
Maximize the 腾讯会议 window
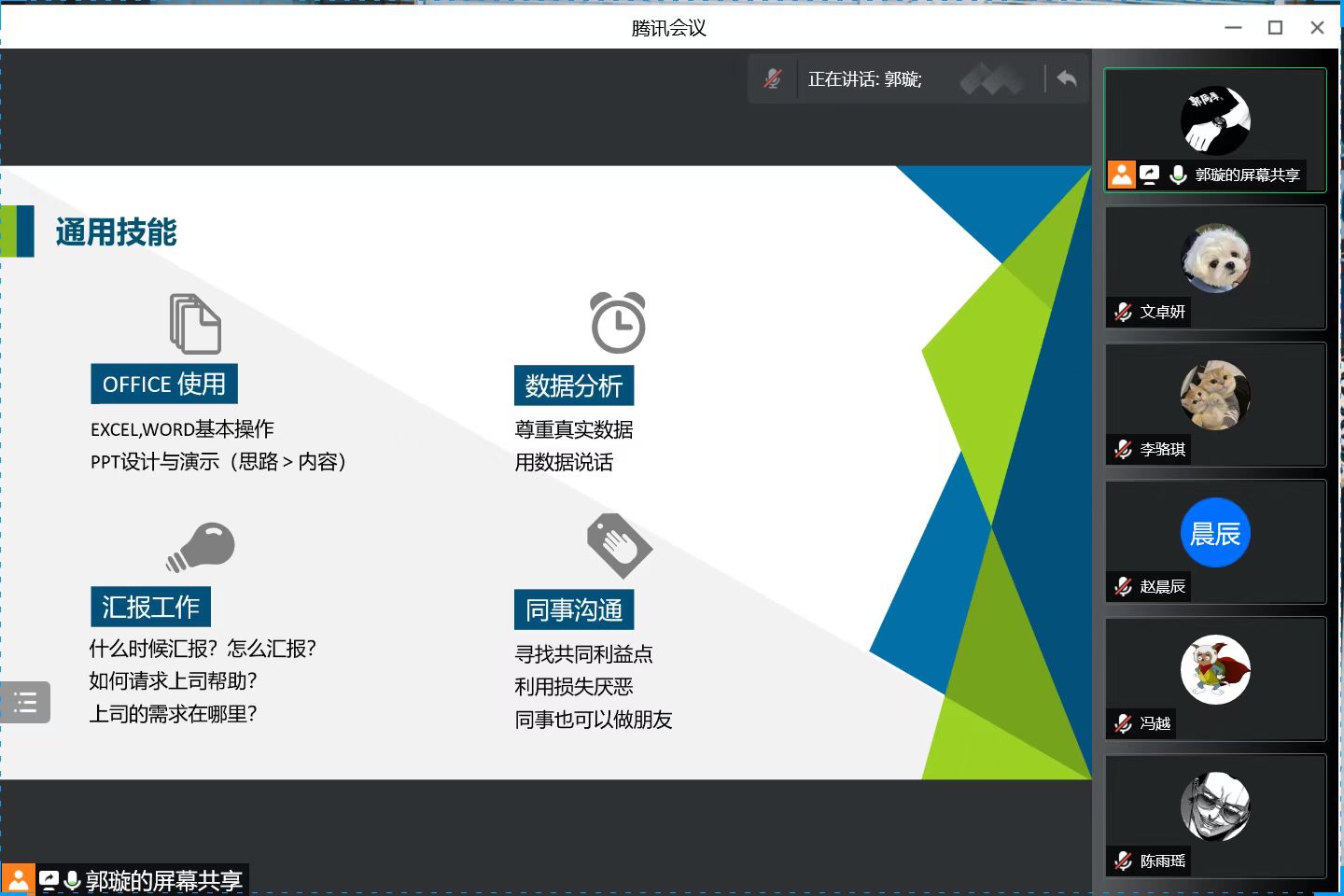(1275, 28)
